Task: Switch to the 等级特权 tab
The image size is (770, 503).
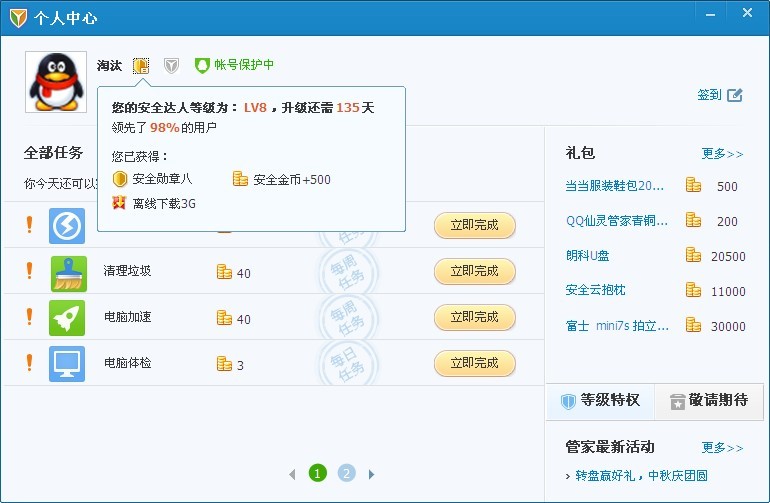Action: tap(600, 401)
